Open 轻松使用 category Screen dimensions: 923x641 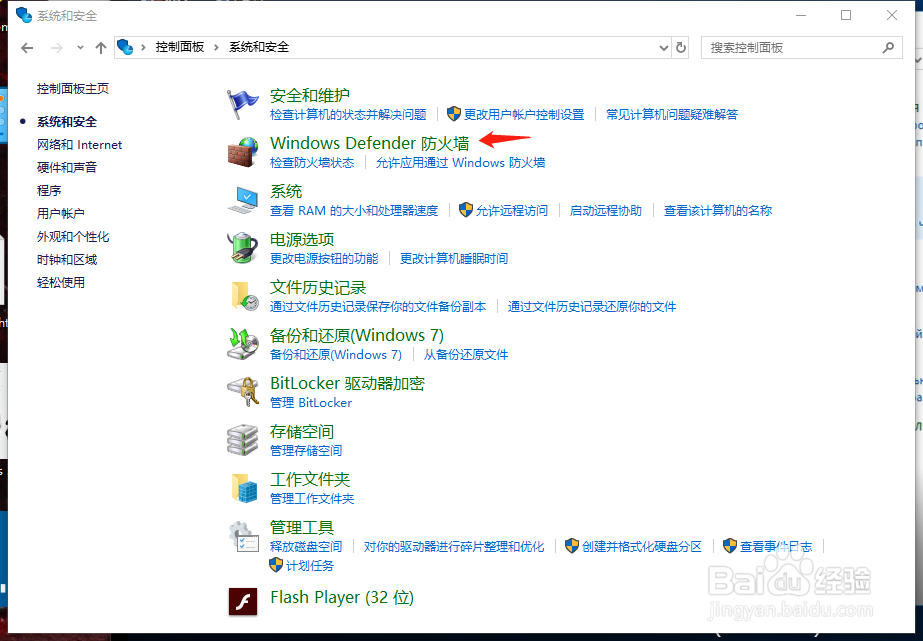click(61, 283)
